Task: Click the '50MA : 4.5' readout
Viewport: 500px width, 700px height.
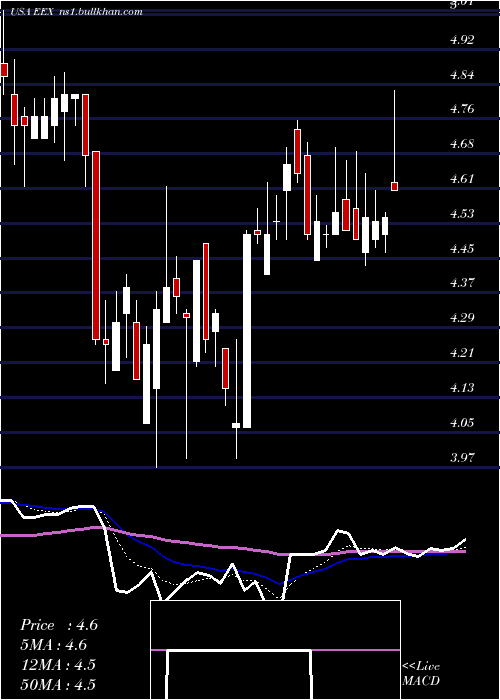Action: 58,685
